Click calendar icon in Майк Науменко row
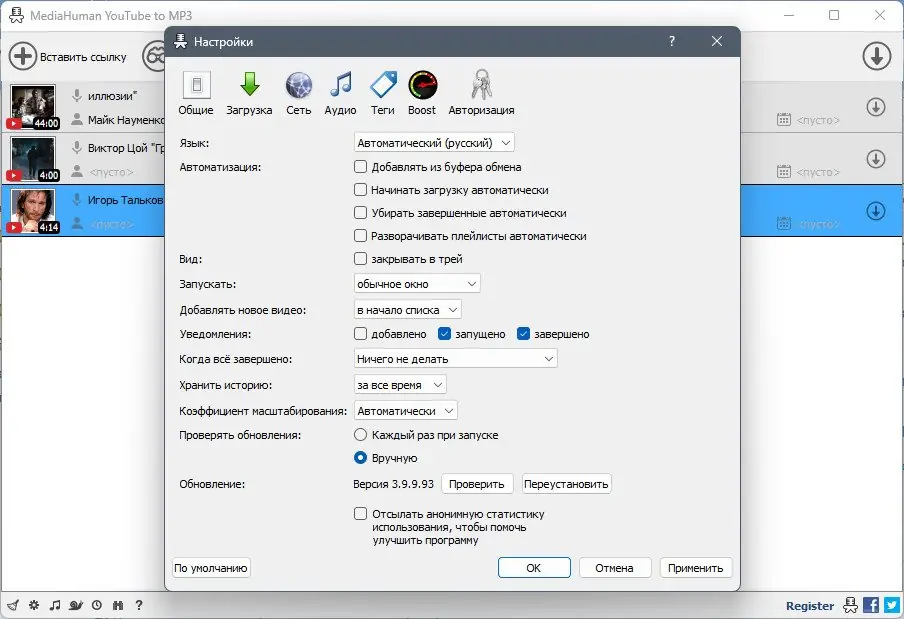904x619 pixels. coord(784,120)
